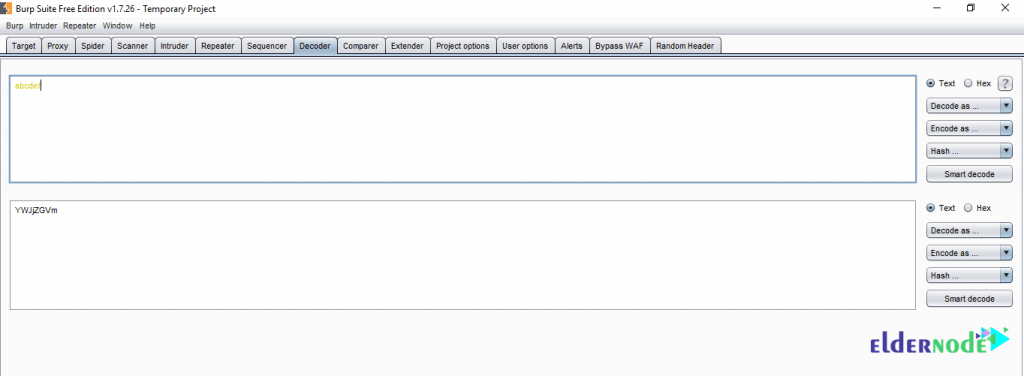Expand the top Encode as dropdown
Image resolution: width=1024 pixels, height=376 pixels.
[x=969, y=129]
